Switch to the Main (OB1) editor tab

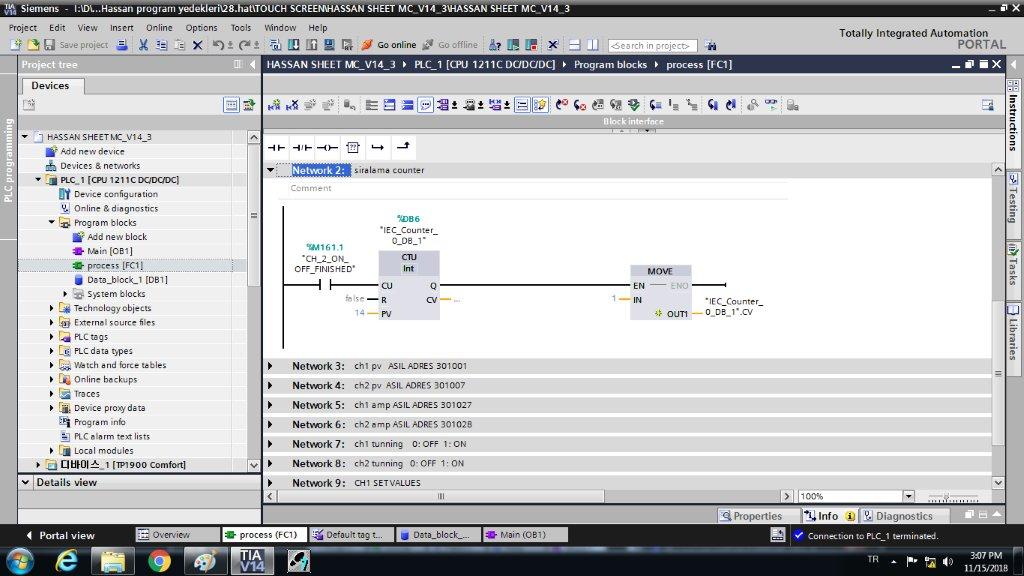(524, 535)
